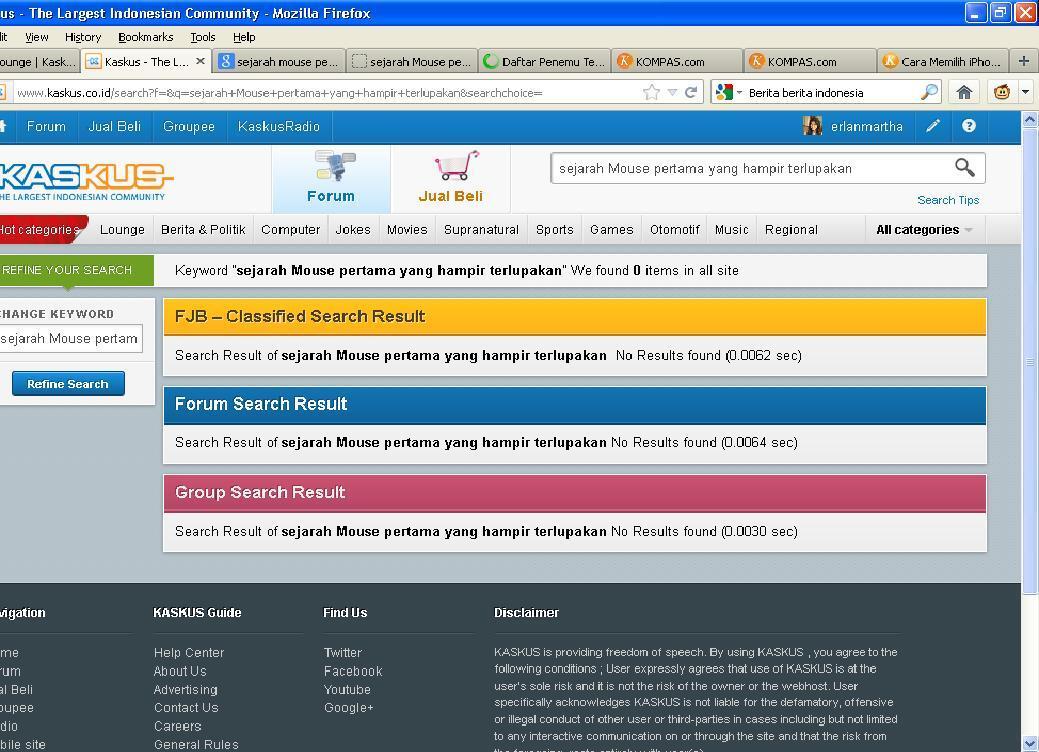Click the monkey face toolbar add-on icon
This screenshot has width=1039, height=752.
(x=1002, y=93)
